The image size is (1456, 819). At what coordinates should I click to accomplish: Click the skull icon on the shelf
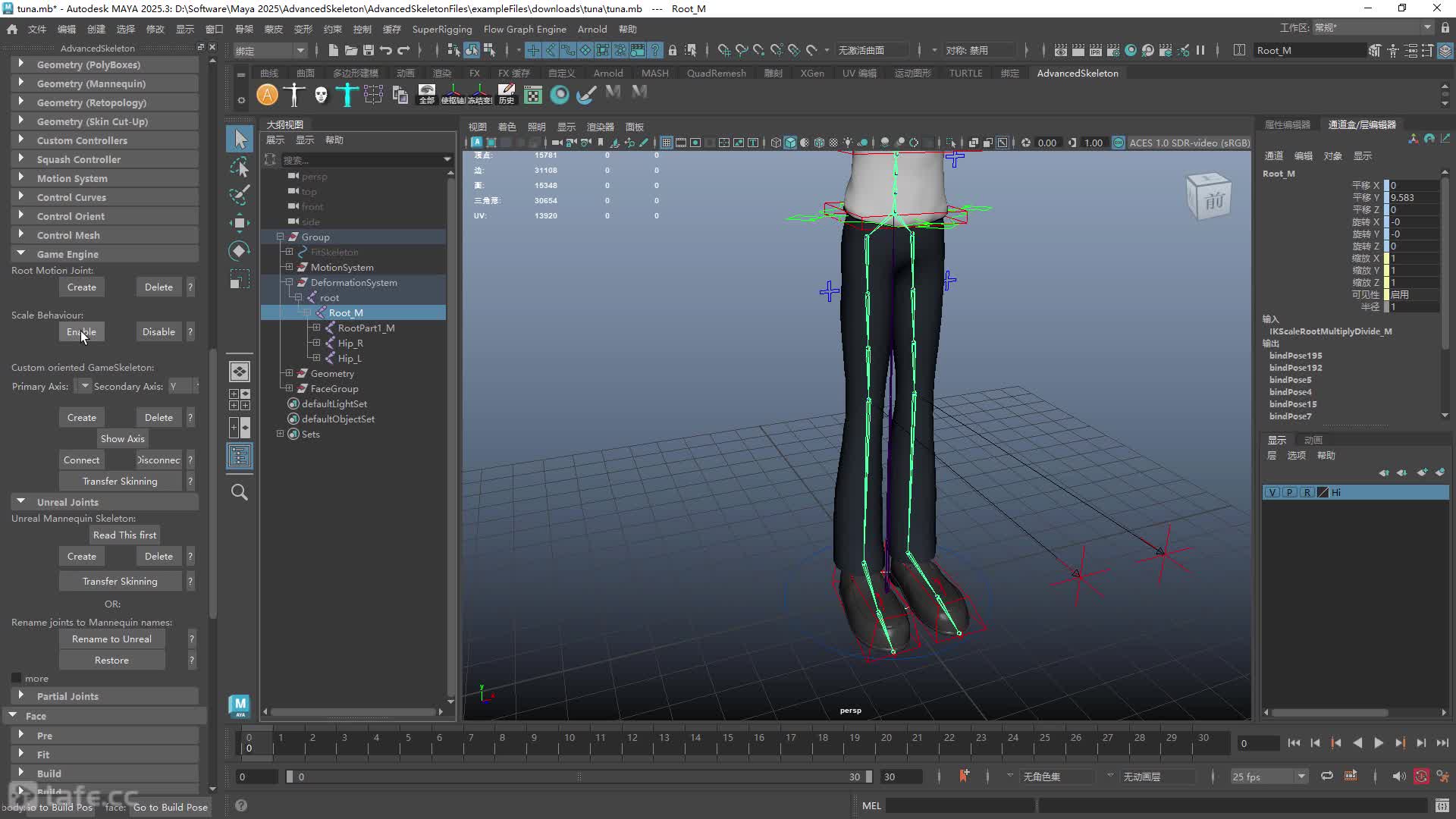pos(321,95)
